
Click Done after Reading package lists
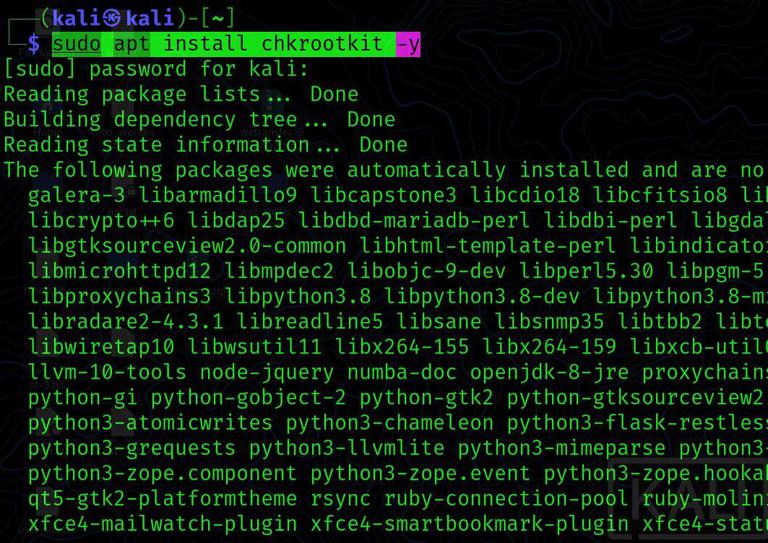(x=334, y=94)
